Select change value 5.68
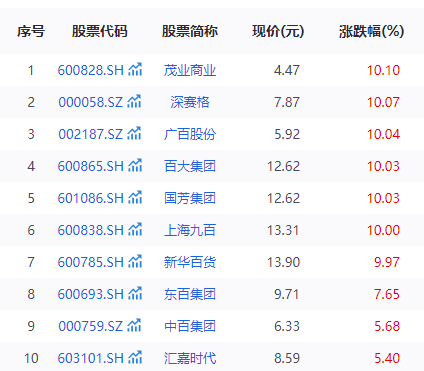Screen dimensions: 424x371 (387, 326)
